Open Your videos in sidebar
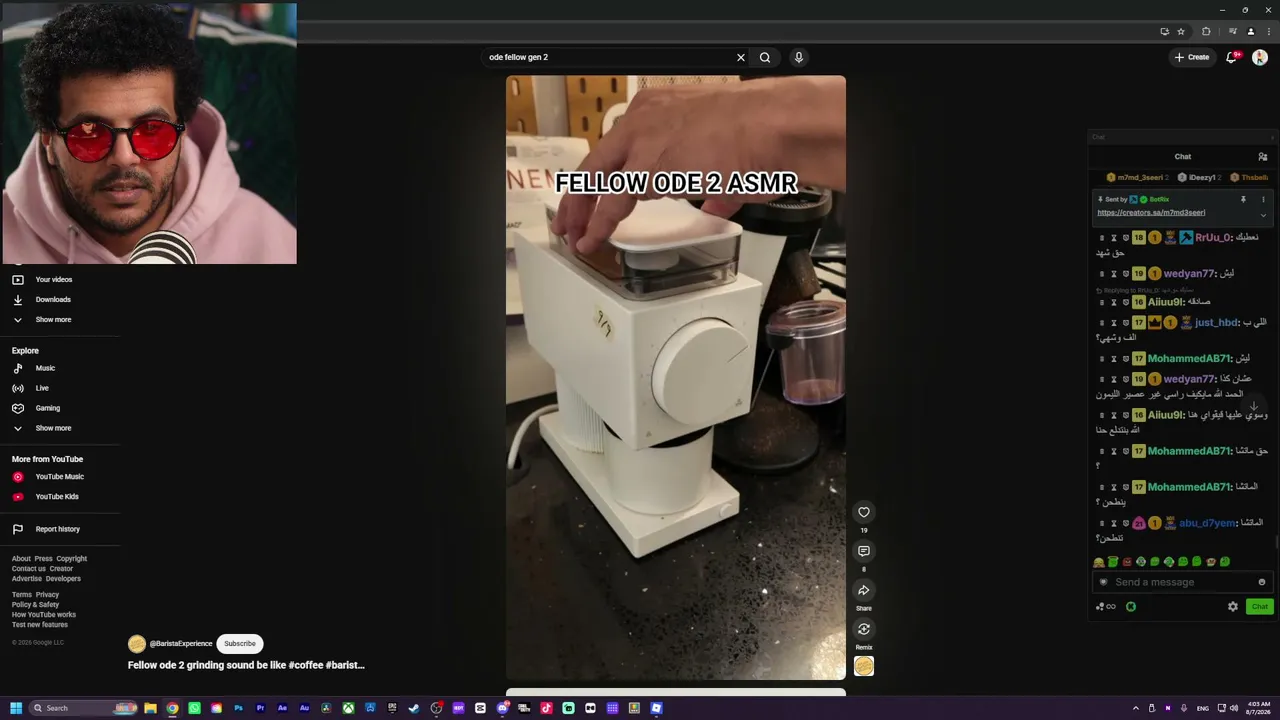The height and width of the screenshot is (720, 1280). tap(54, 280)
